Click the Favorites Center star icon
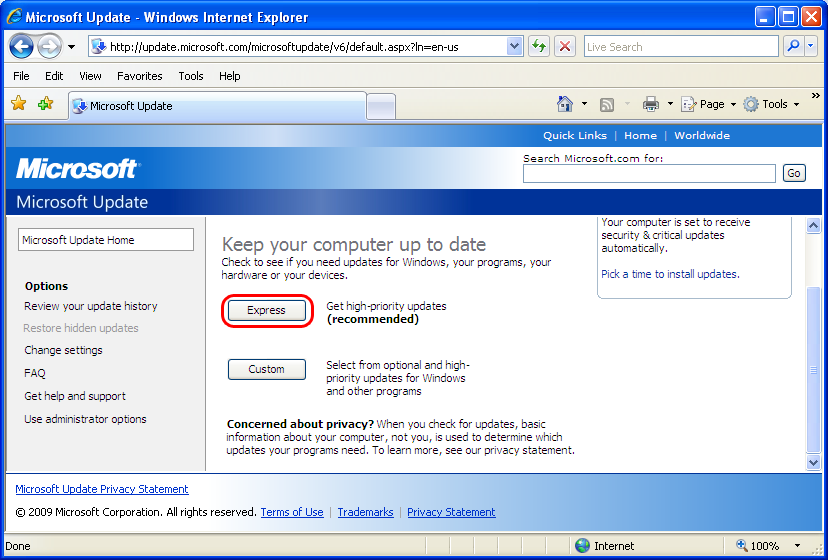Viewport: 828px width, 560px height. click(x=18, y=104)
